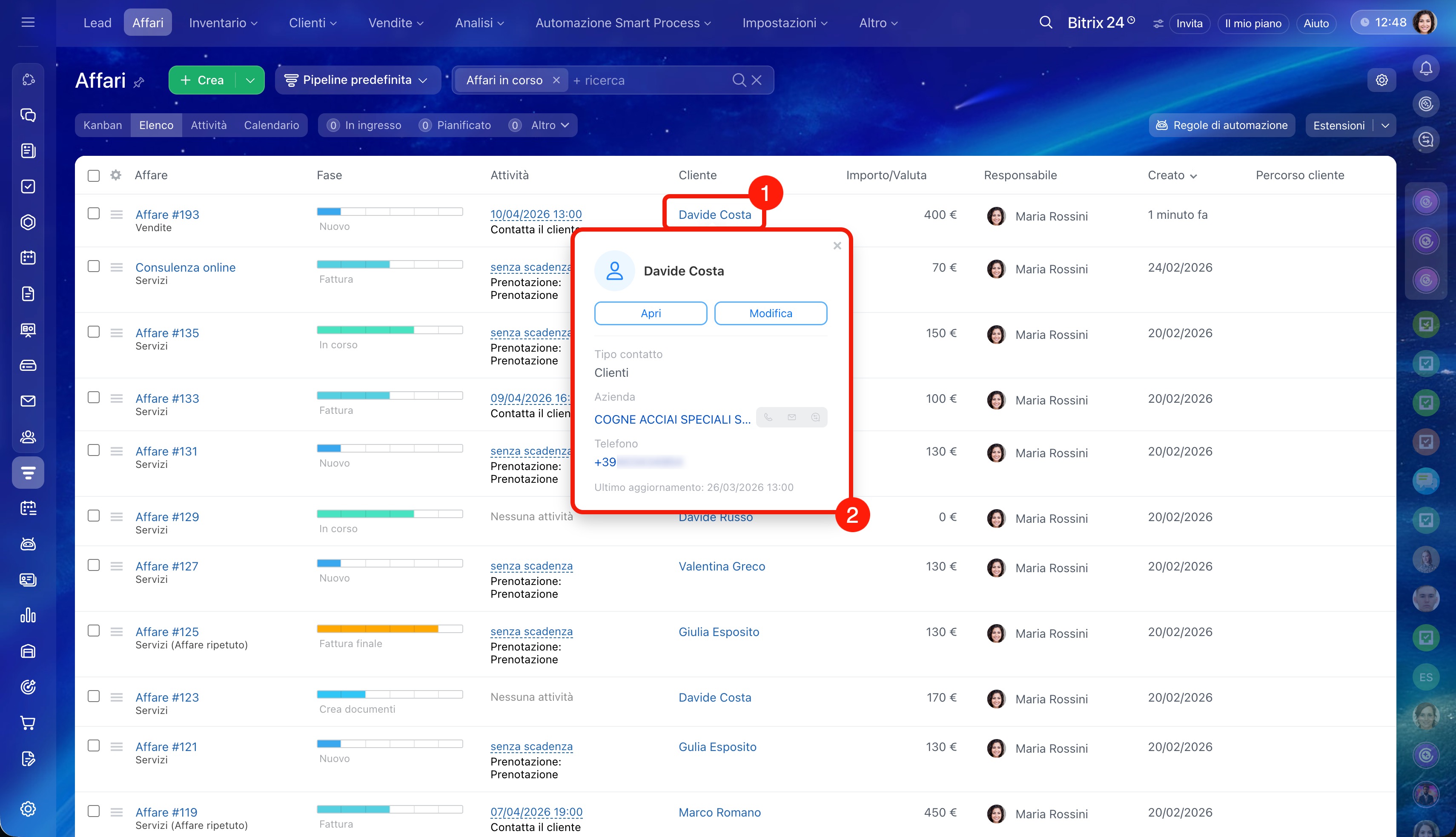Open the notifications bell icon
Viewport: 1456px width, 837px height.
tap(1425, 69)
